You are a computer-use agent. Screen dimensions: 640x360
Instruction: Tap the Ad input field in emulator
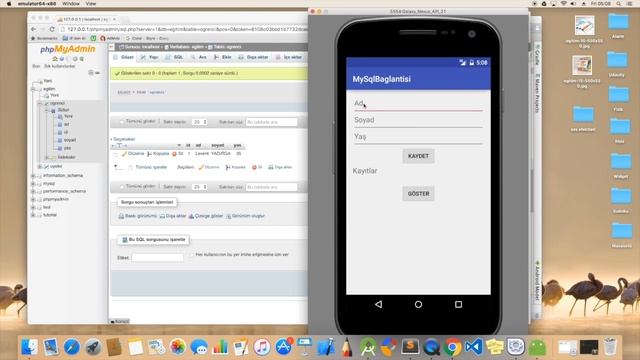(418, 104)
